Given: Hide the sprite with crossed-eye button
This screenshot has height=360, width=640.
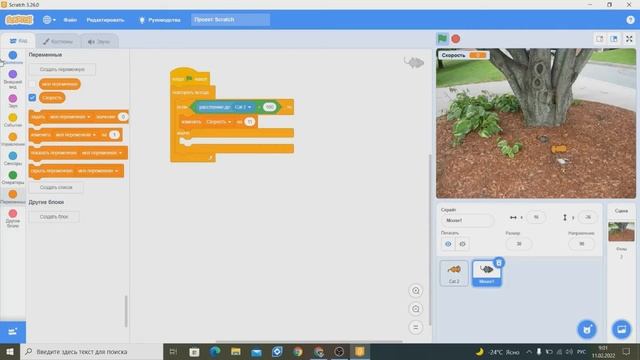Looking at the screenshot, I should click(x=462, y=244).
